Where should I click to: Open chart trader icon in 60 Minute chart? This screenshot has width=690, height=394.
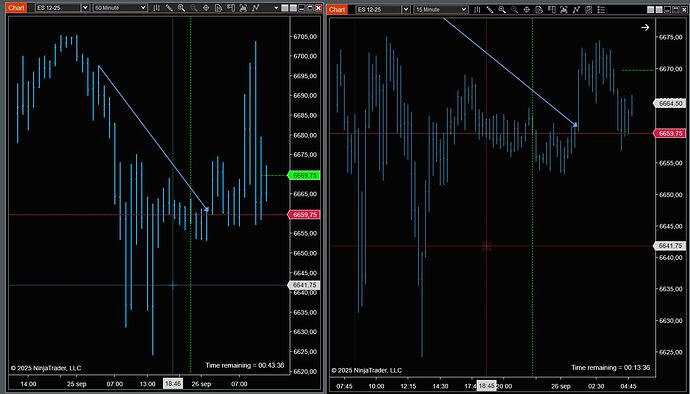(x=231, y=8)
